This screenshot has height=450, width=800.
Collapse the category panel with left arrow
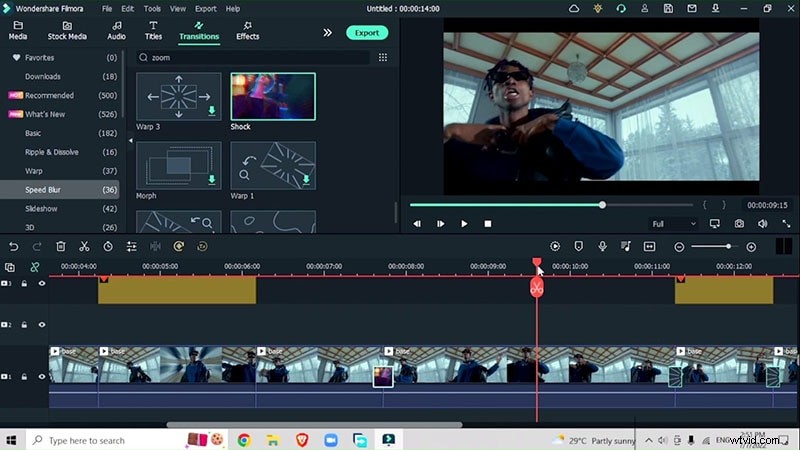[131, 140]
